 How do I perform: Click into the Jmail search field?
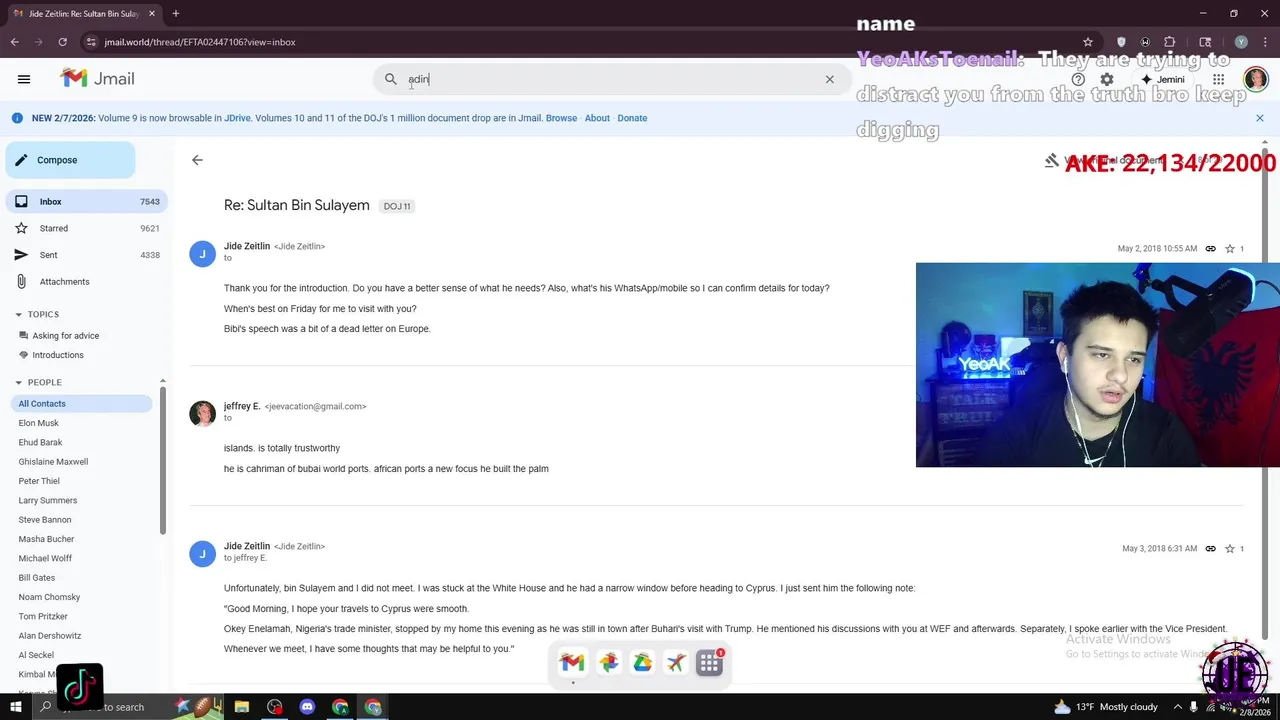tap(610, 79)
